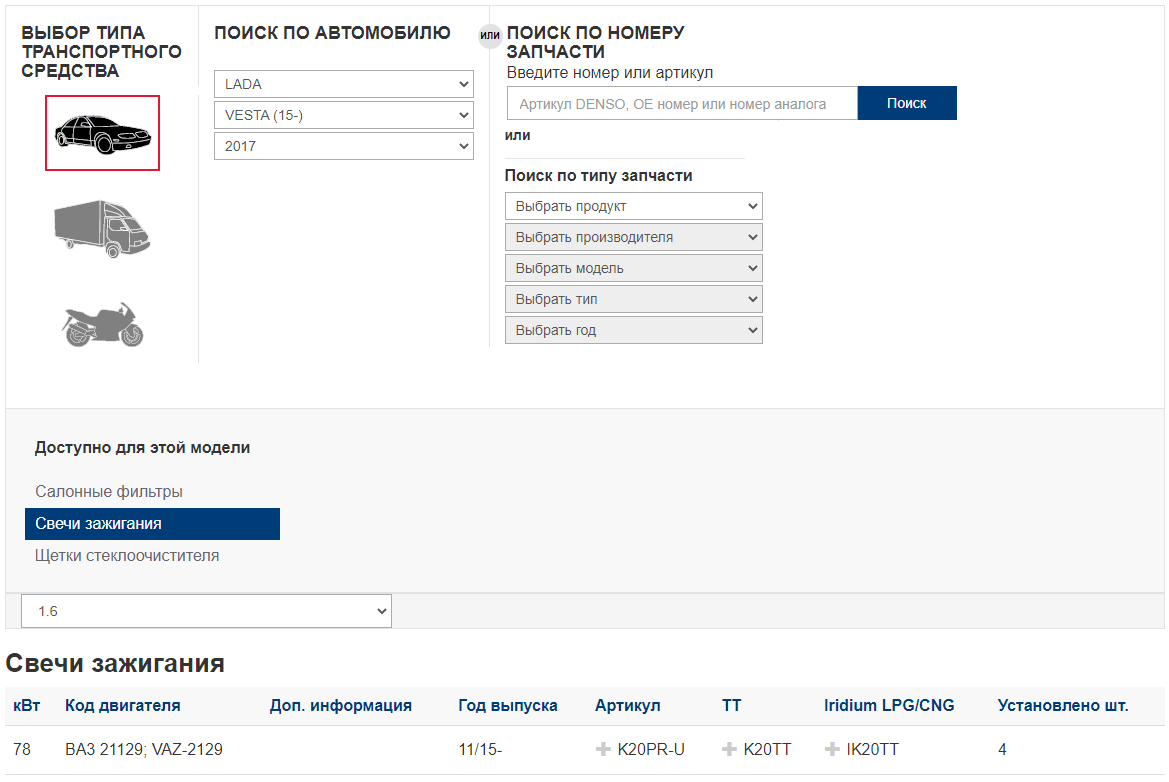Select 'Салонные фильтры' category
The image size is (1169, 782).
coord(109,491)
